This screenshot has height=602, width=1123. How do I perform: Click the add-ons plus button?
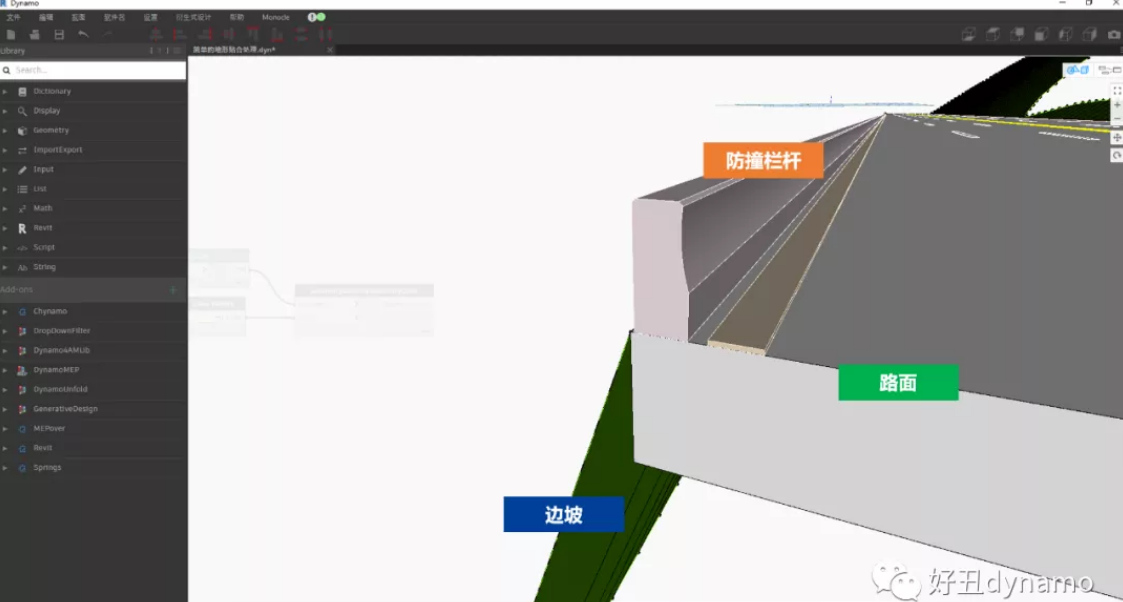pos(173,290)
